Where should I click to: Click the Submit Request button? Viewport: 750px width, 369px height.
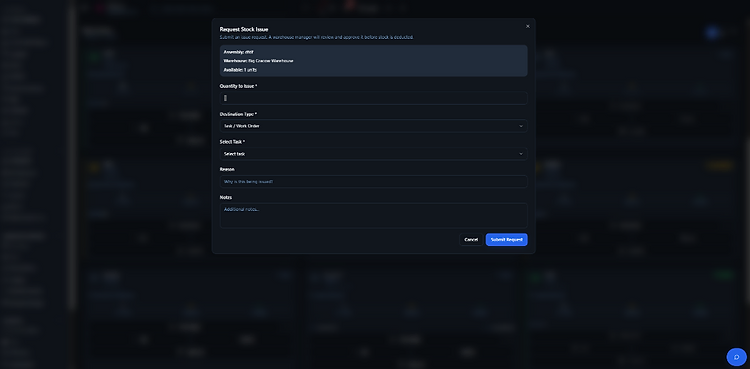pyautogui.click(x=507, y=240)
